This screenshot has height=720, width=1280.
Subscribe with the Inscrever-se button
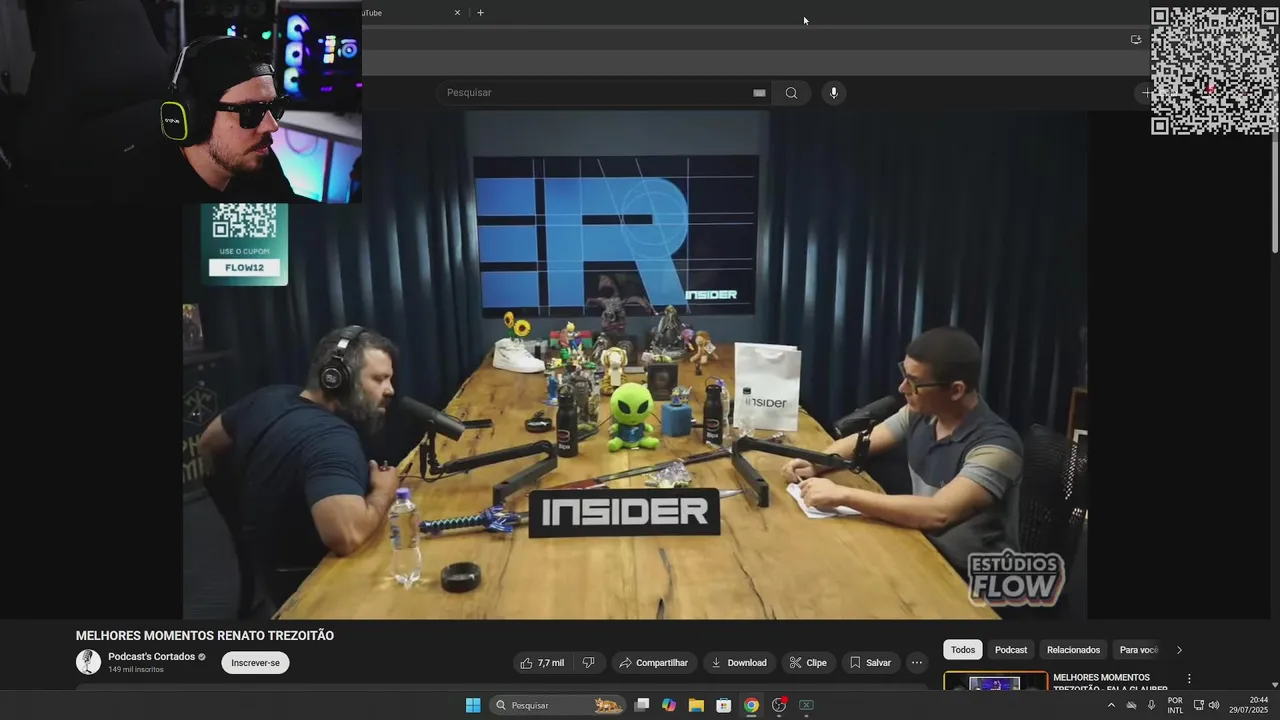pyautogui.click(x=255, y=663)
